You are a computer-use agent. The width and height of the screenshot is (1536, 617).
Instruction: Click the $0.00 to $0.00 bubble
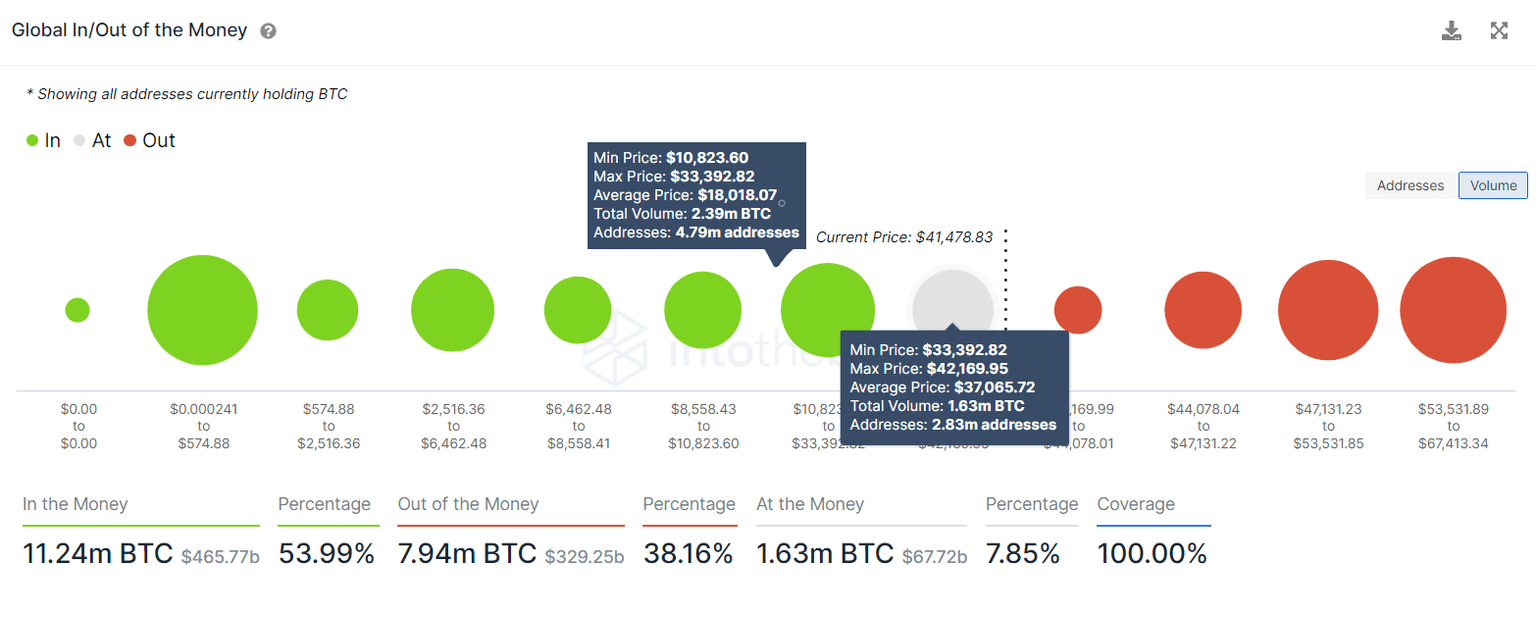click(77, 310)
